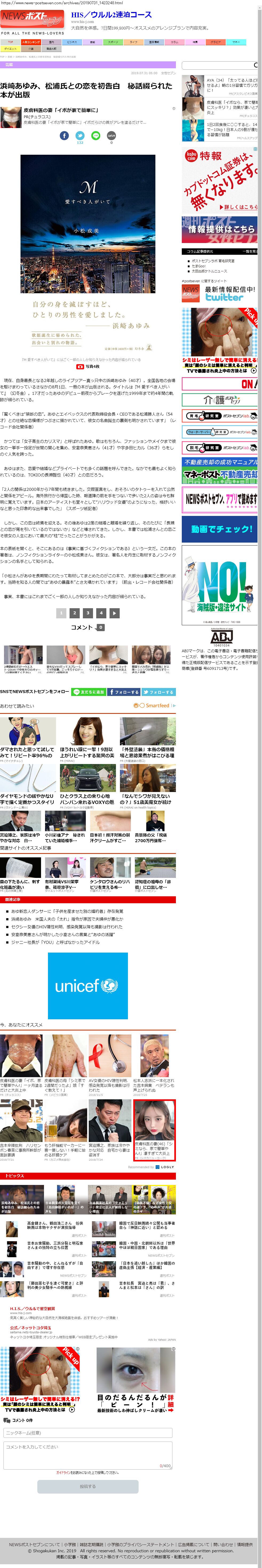
Task: Open the 写真4枚 photo gallery camera icon
Action: (80, 367)
